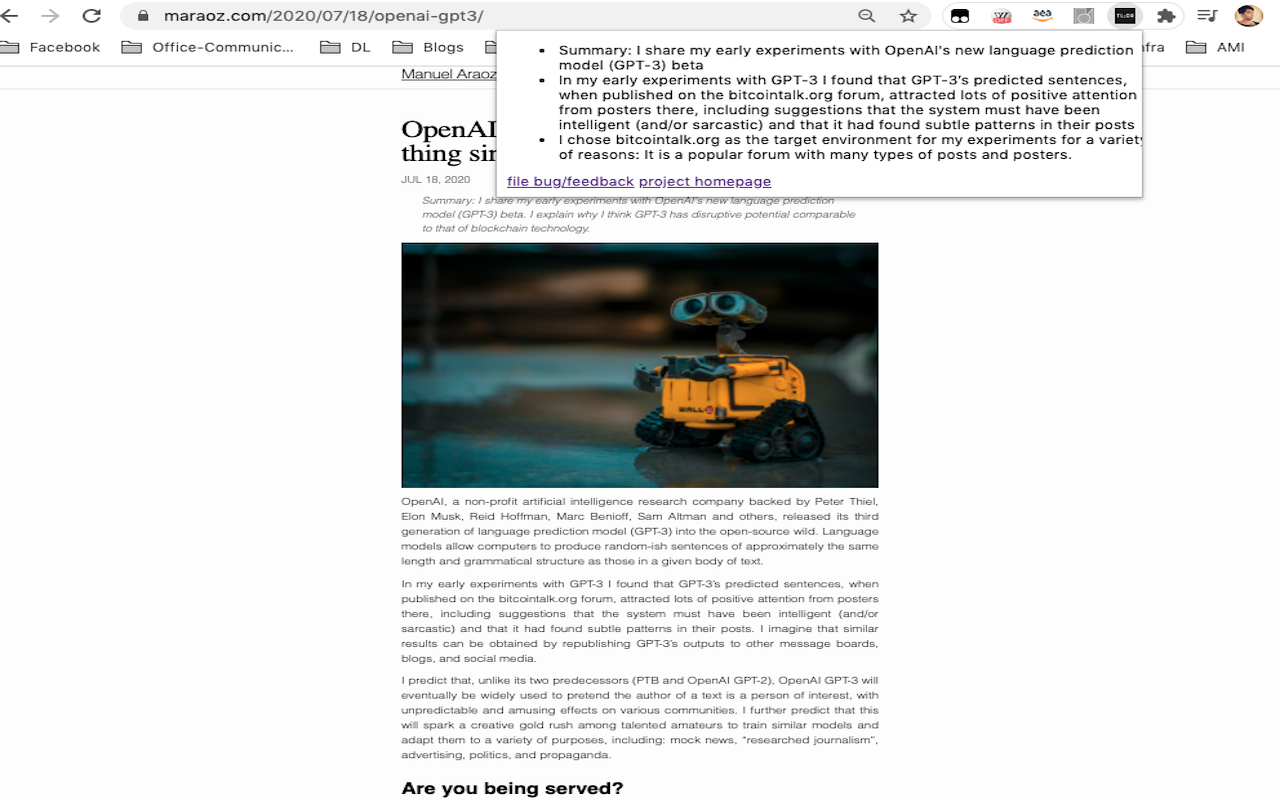Open the Chrome profile avatar
The image size is (1280, 800).
pyautogui.click(x=1248, y=16)
